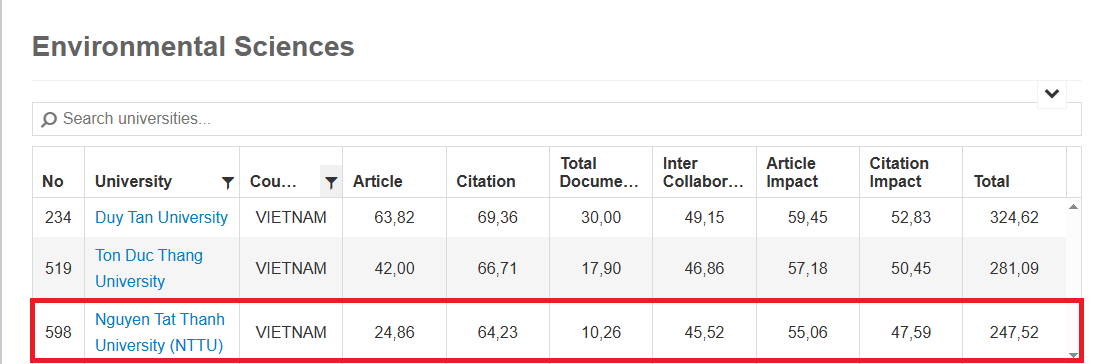This screenshot has width=1112, height=364.
Task: Select rank cell 598
Action: 58,332
